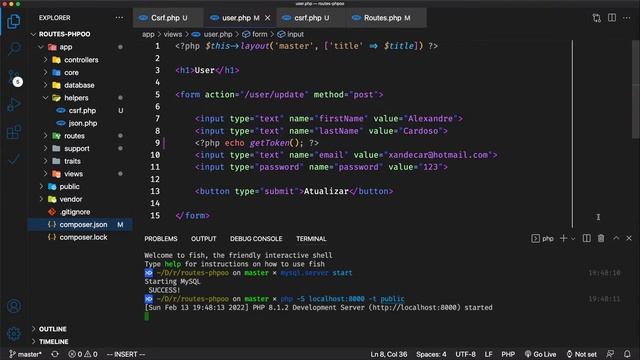Add a new terminal with plus icon
The width and height of the screenshot is (640, 360).
click(x=563, y=238)
